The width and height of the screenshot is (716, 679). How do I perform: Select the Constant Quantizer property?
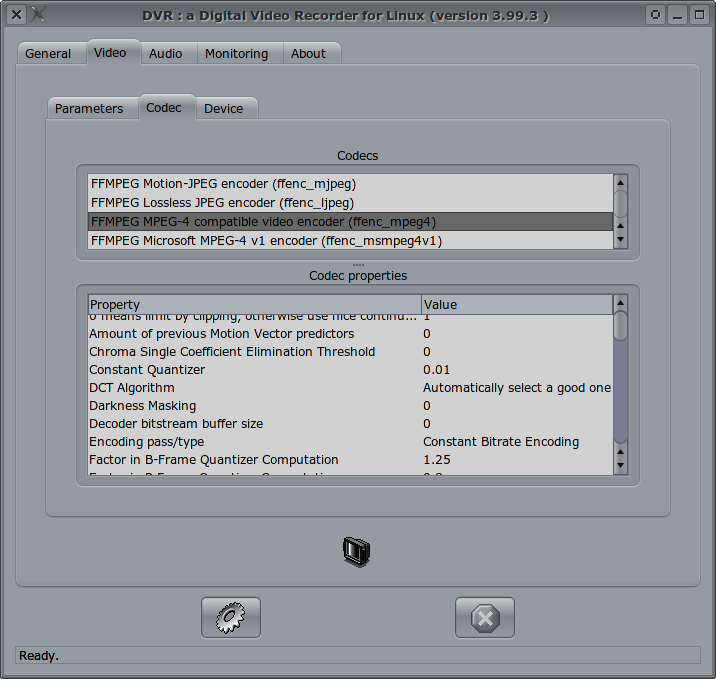point(147,369)
